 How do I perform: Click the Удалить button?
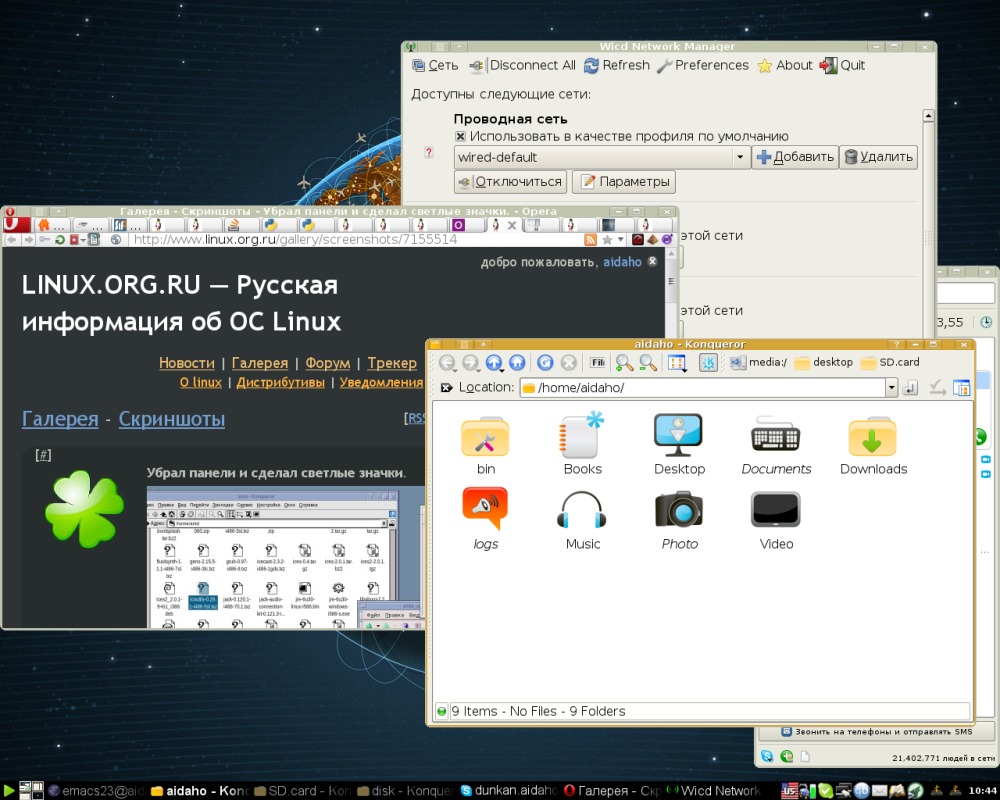point(879,157)
